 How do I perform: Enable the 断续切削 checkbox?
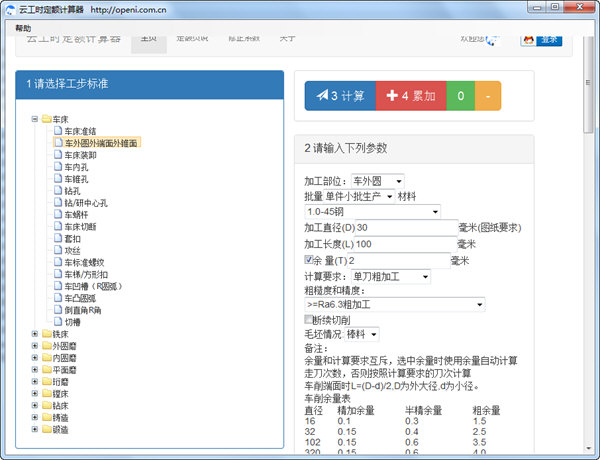pos(308,319)
